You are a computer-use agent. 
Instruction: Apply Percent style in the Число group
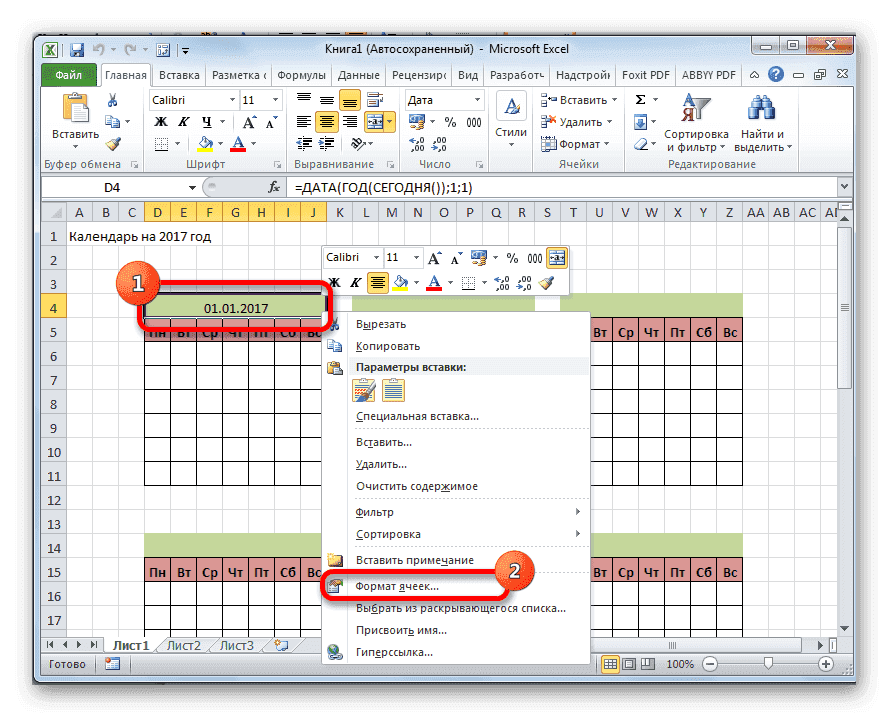click(448, 120)
